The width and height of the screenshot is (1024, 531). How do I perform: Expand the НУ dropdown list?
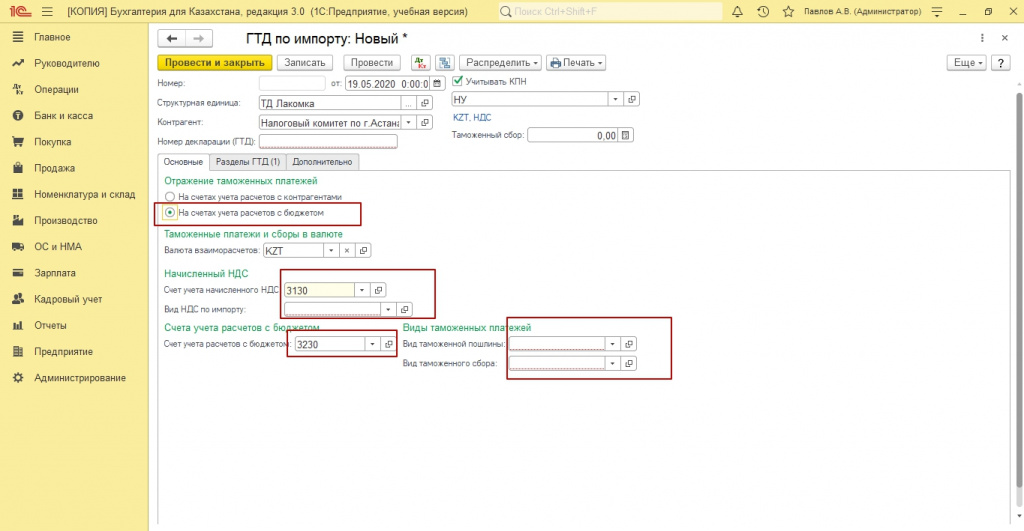[615, 99]
